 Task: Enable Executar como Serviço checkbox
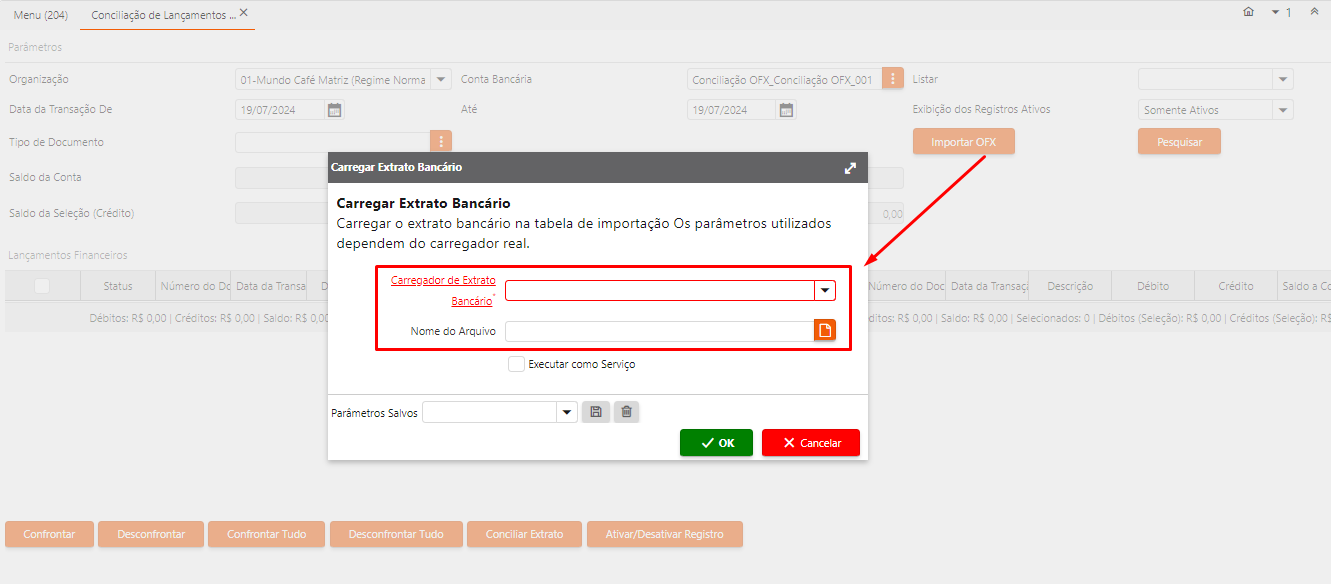pyautogui.click(x=516, y=364)
